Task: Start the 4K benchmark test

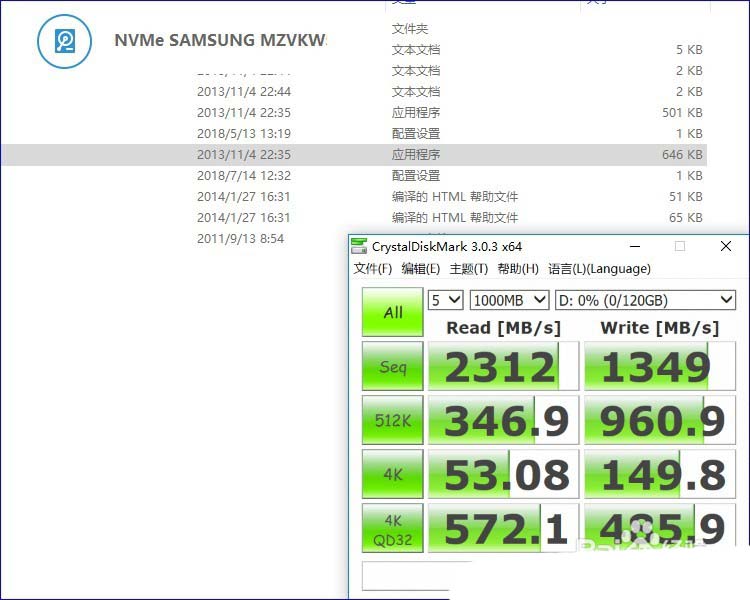Action: (393, 474)
